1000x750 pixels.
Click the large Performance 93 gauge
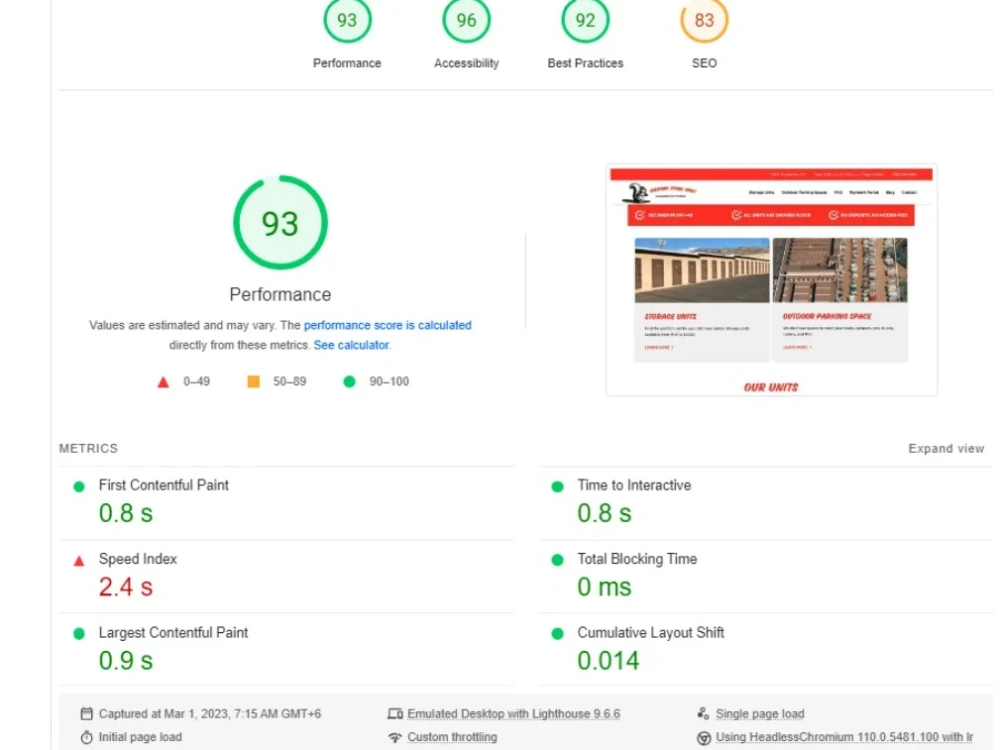tap(281, 223)
